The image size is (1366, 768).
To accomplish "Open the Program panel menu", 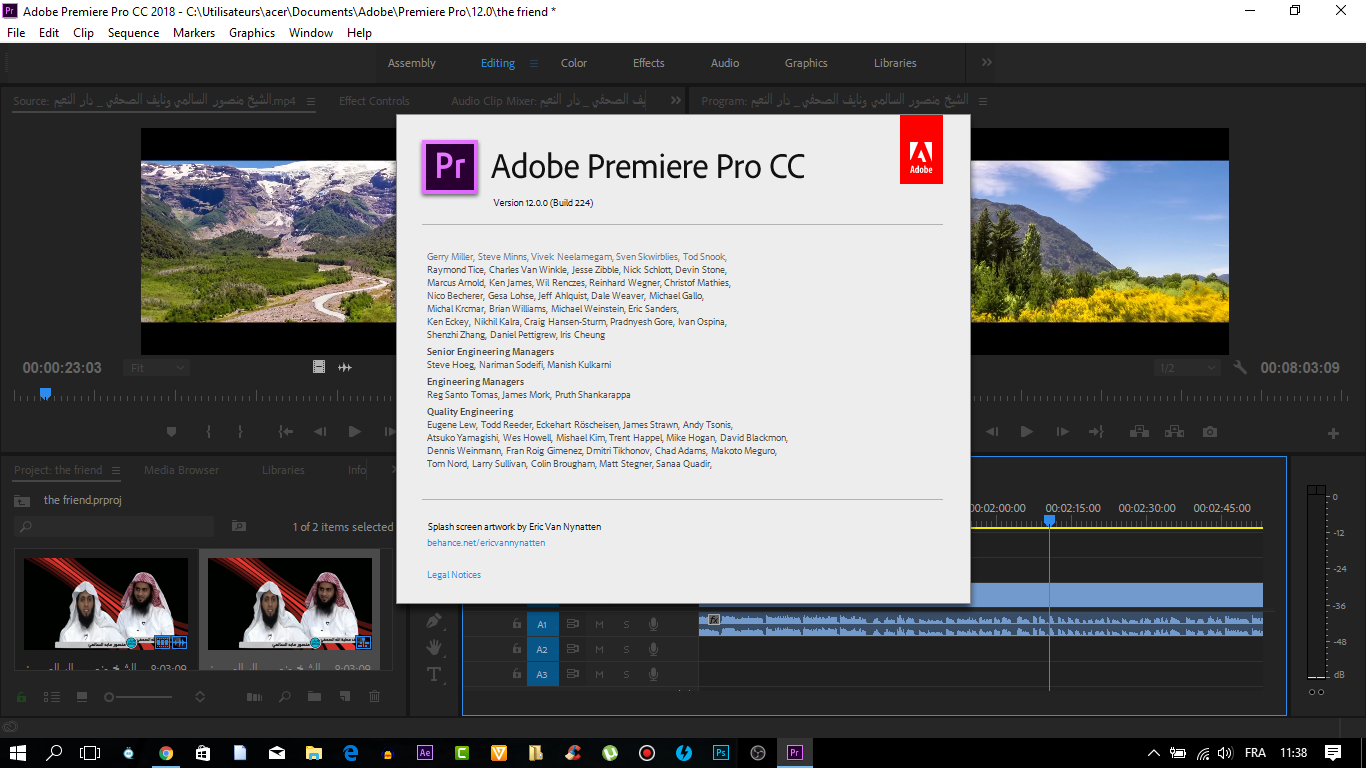I will click(982, 101).
